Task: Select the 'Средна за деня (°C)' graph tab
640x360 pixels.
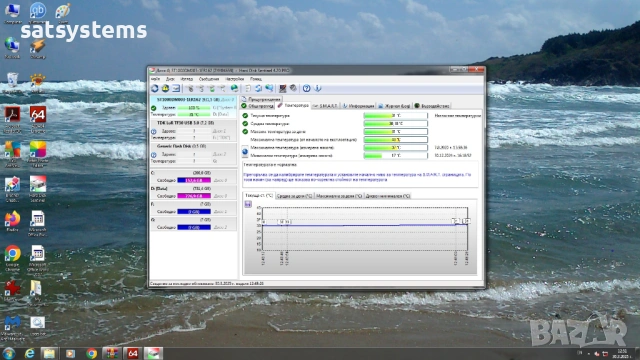Action: (294, 196)
